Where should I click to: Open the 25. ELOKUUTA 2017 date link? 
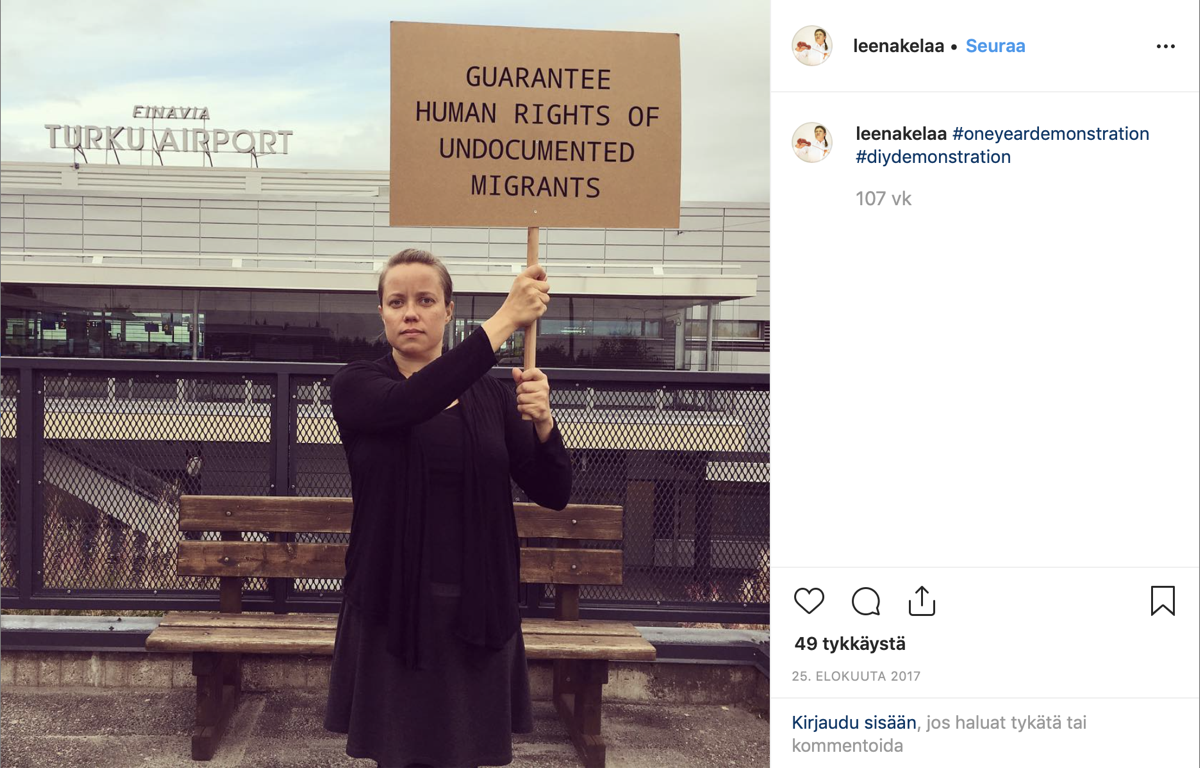pos(858,676)
